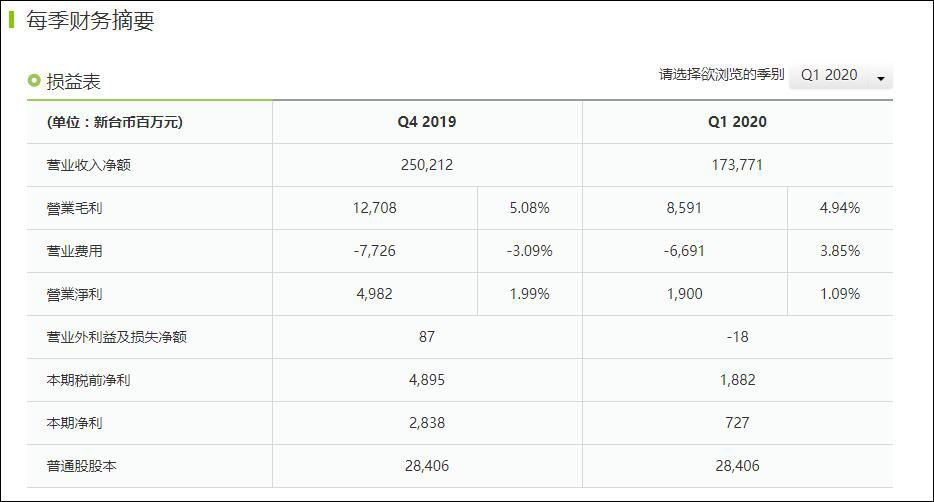934x502 pixels.
Task: Click the 250,212 revenue cell
Action: [x=427, y=165]
